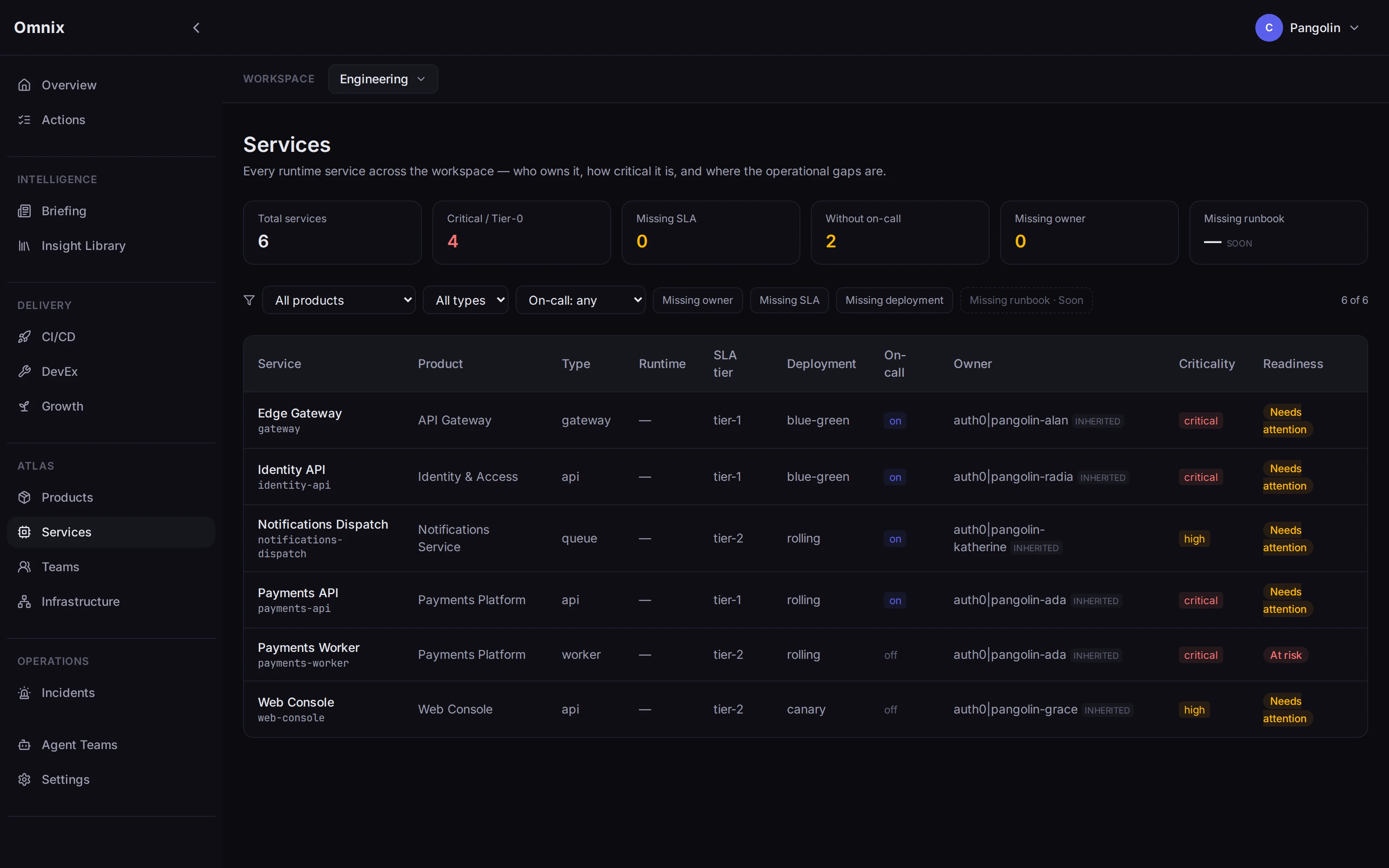Open the Payments Worker service
The image size is (1389, 868).
[x=308, y=648]
